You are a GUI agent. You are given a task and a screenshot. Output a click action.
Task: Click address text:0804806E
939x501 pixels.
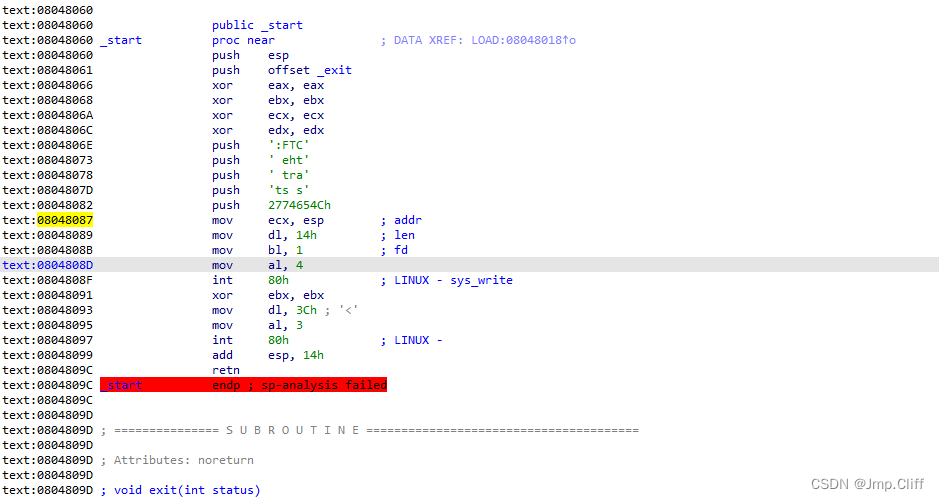click(x=48, y=145)
